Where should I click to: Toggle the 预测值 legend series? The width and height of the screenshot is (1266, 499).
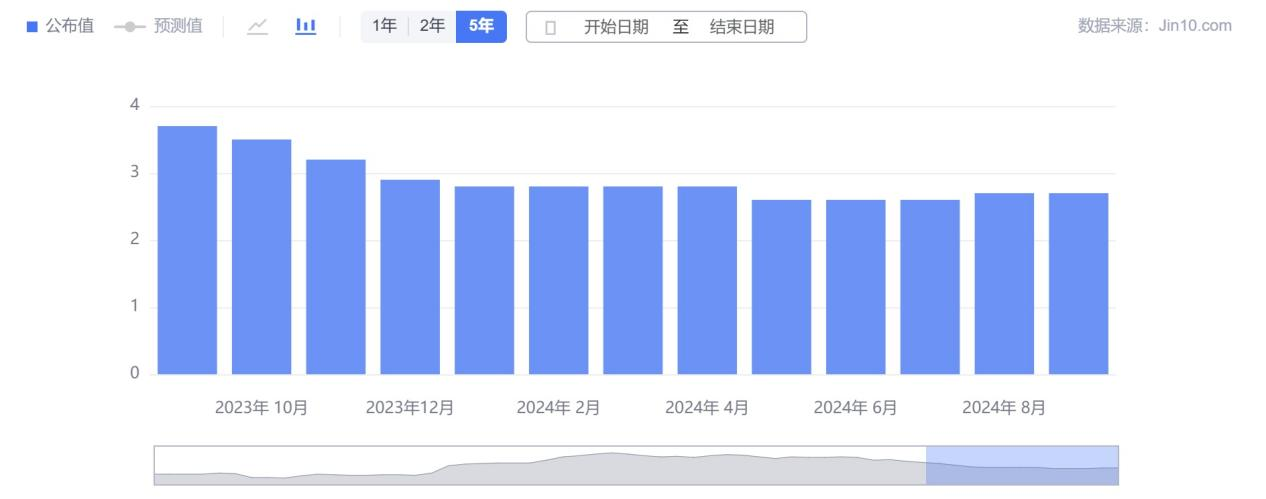click(158, 27)
